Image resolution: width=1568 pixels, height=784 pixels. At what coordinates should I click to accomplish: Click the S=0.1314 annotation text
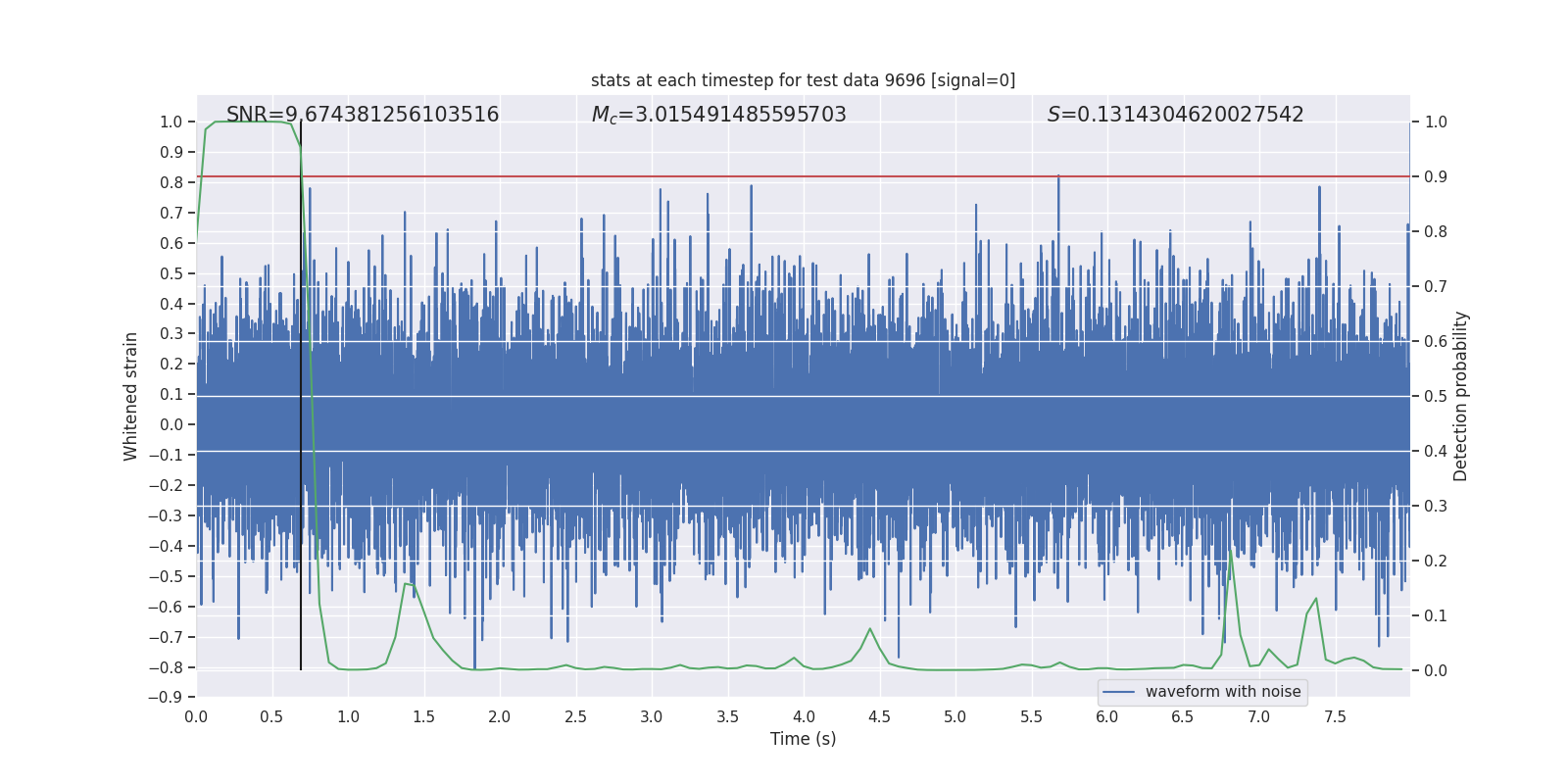pyautogui.click(x=1175, y=115)
